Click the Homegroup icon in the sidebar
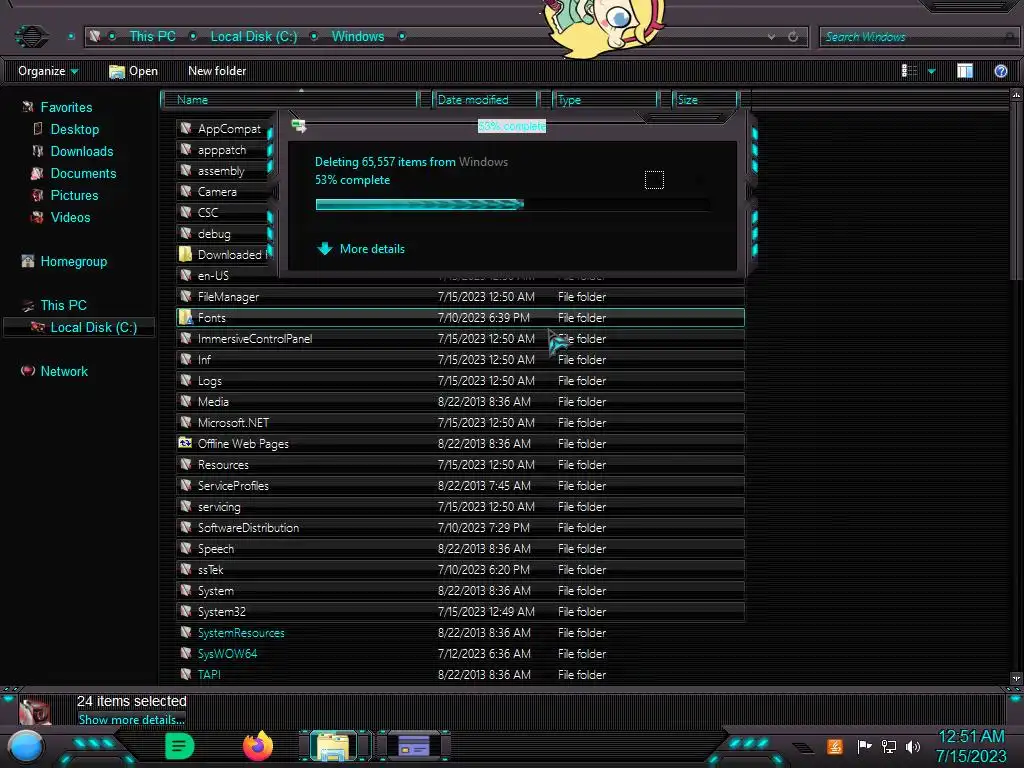 27,261
